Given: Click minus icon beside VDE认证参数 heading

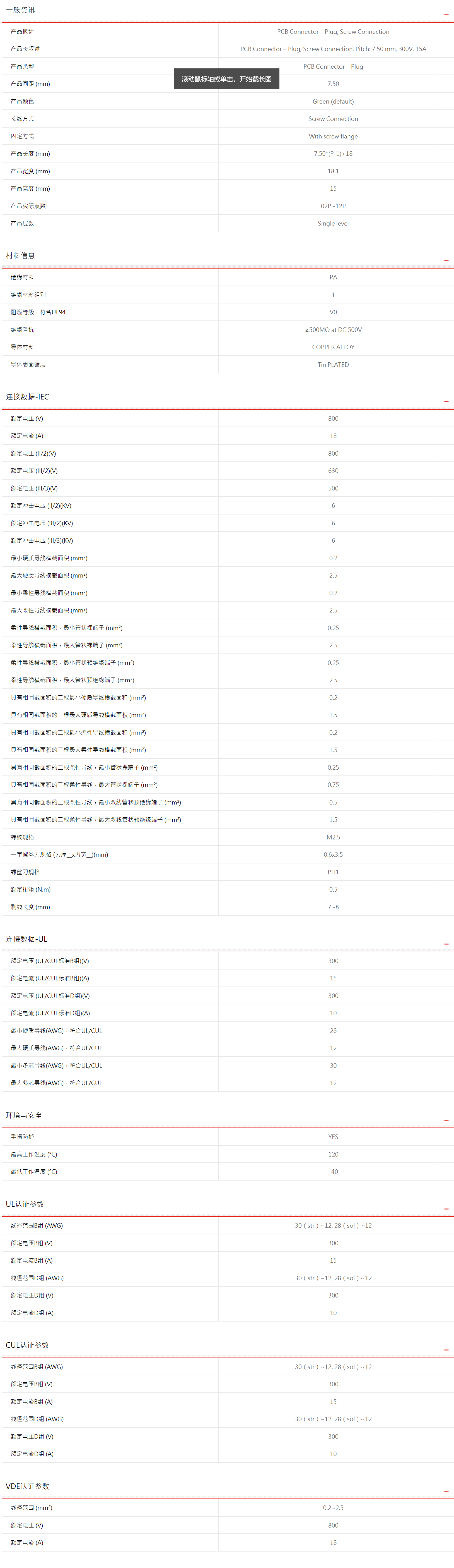Looking at the screenshot, I should pyautogui.click(x=446, y=1491).
